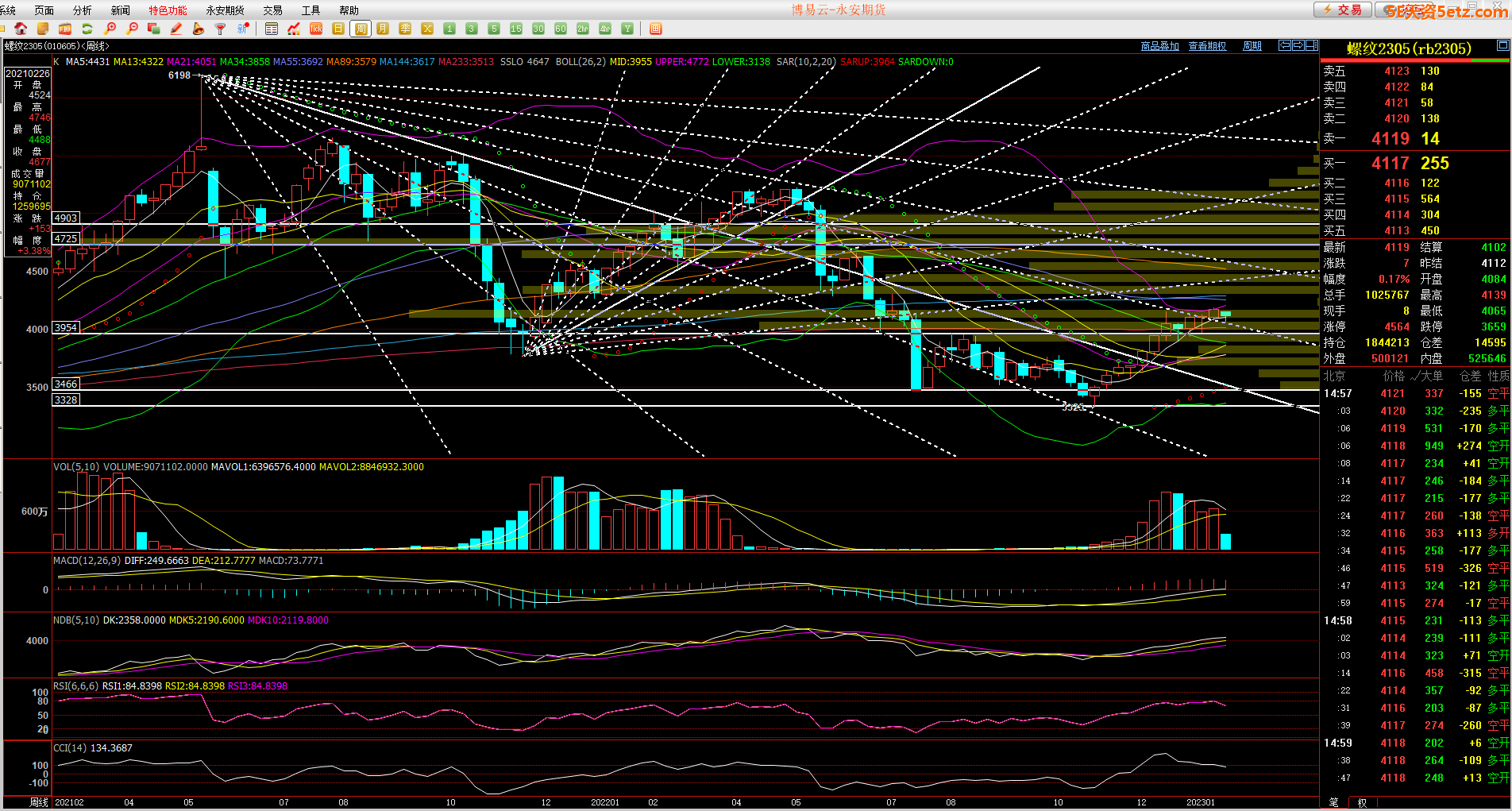The image size is (1512, 811).
Task: Select 2hr period button
Action: 583,29
